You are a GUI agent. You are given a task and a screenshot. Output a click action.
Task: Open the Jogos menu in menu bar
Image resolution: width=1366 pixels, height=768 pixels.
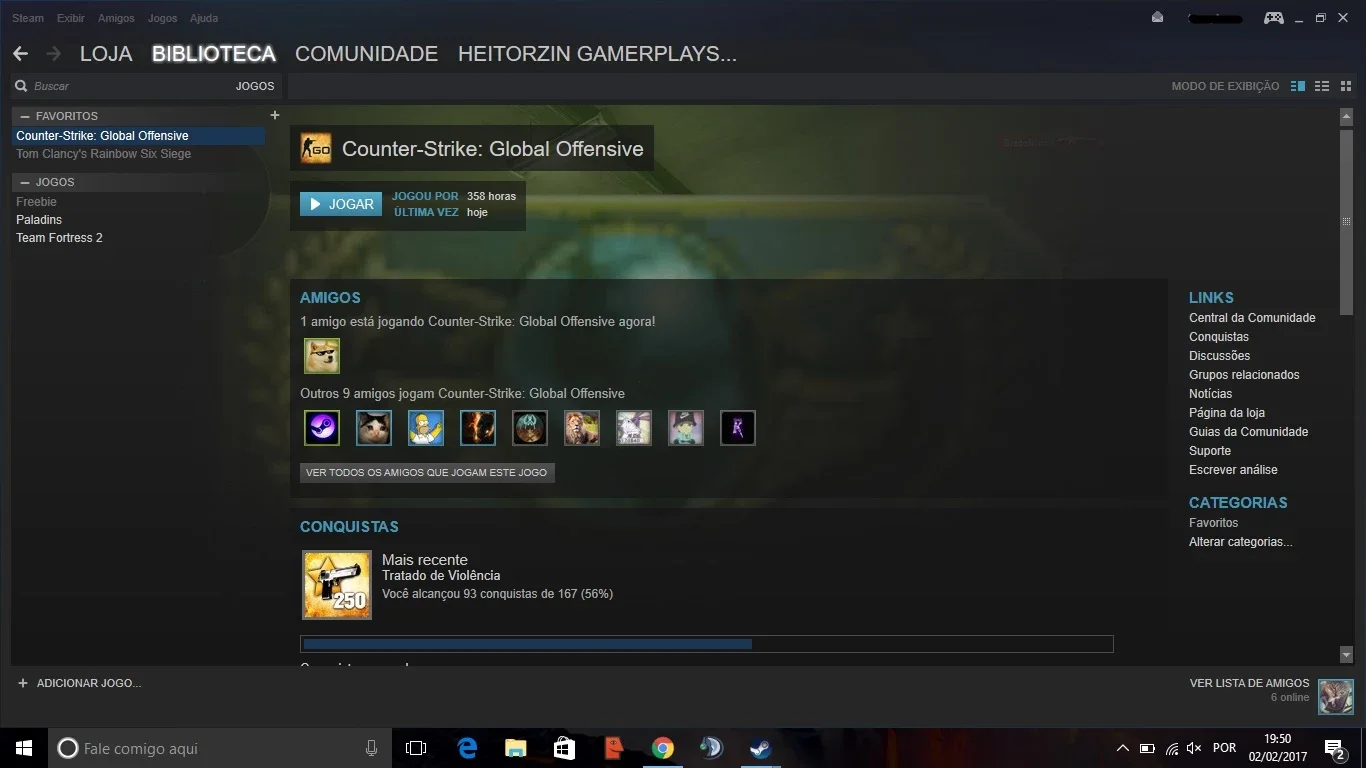(162, 18)
